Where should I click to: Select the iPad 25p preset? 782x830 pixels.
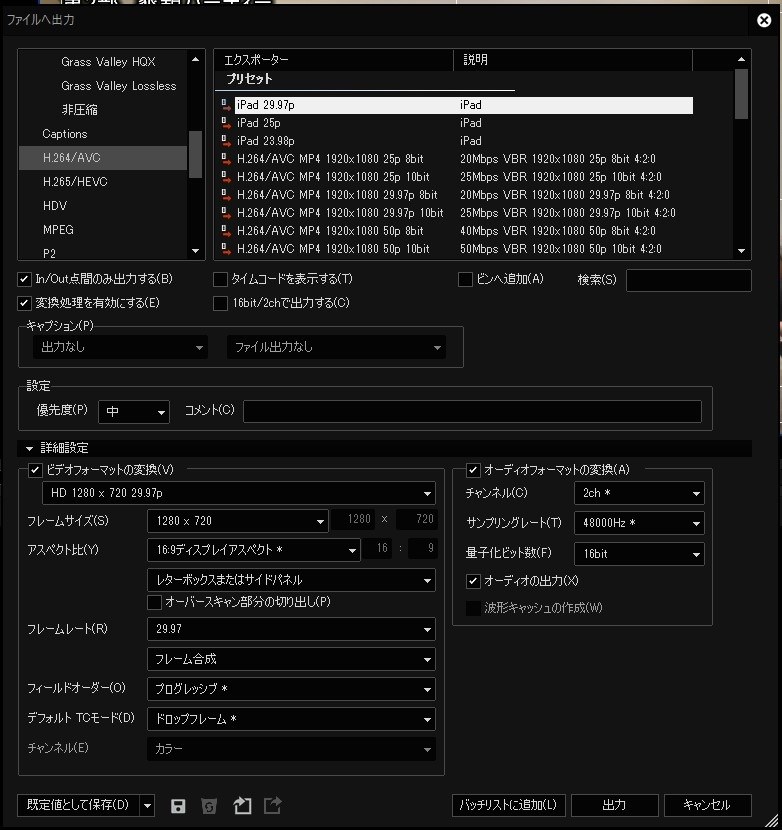[463, 123]
